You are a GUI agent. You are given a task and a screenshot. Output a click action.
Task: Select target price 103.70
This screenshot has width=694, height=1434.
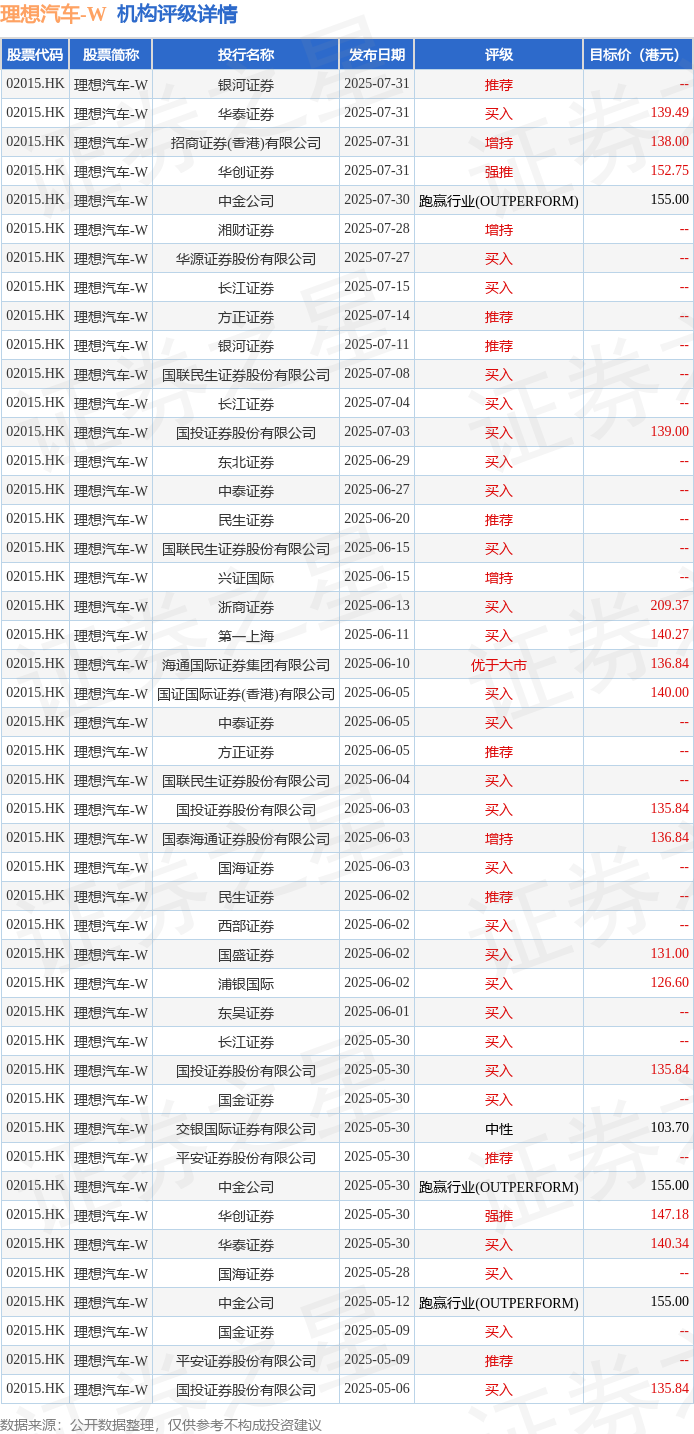point(669,1128)
